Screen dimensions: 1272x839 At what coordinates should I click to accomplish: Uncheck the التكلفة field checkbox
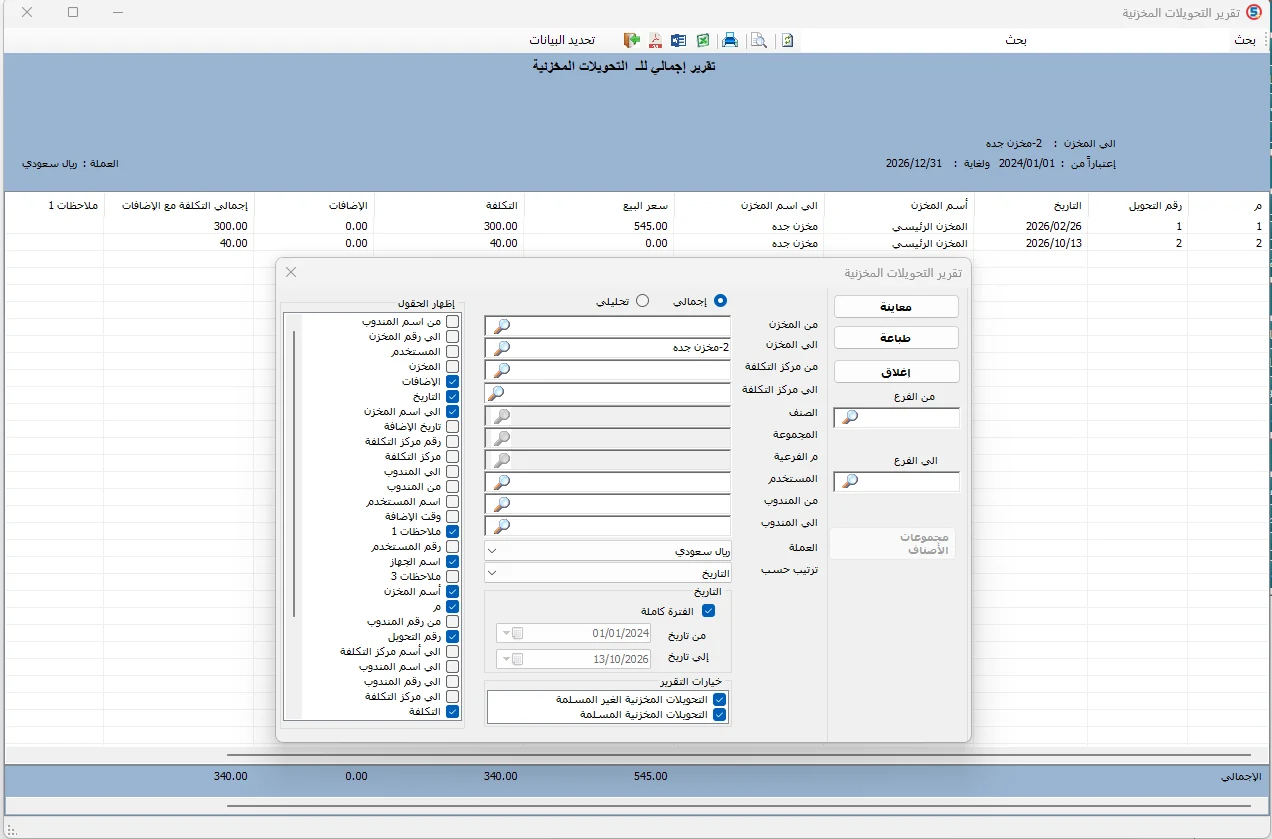[452, 712]
